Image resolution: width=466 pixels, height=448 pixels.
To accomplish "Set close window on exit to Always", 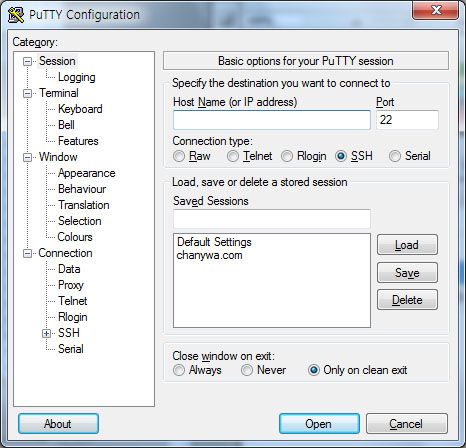I will coord(179,370).
